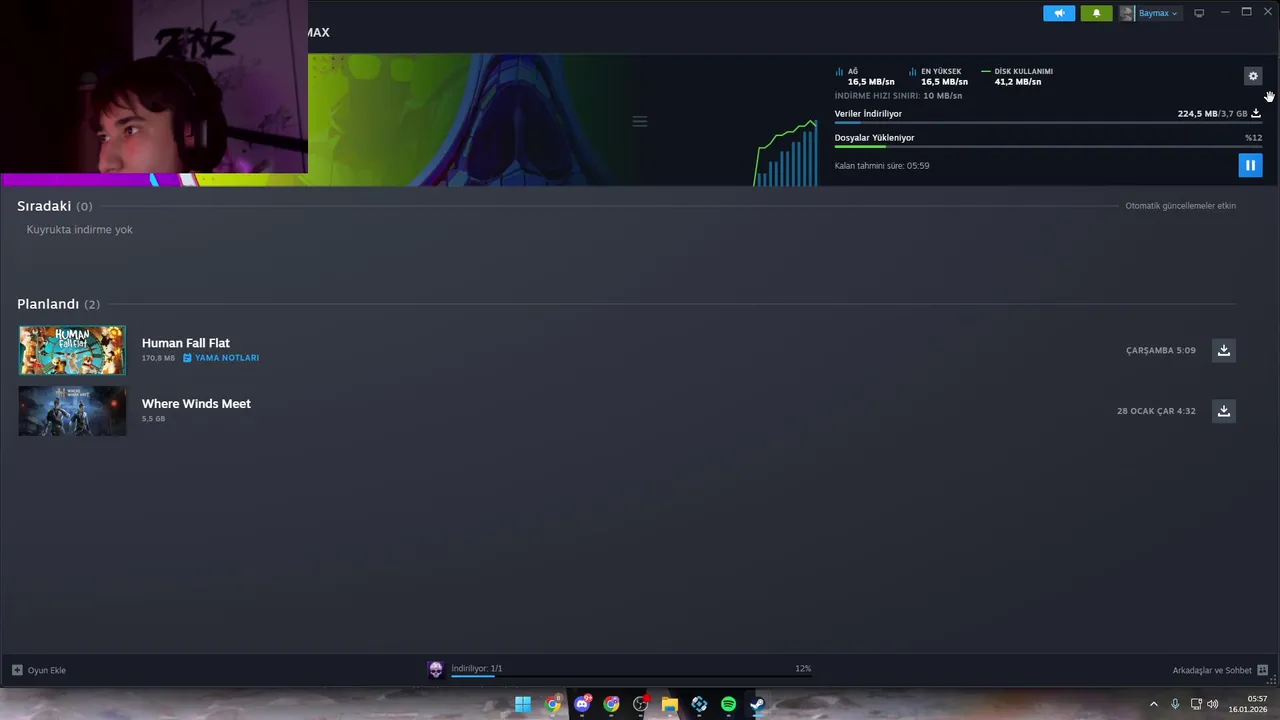The height and width of the screenshot is (720, 1280).
Task: Open download settings via the gear icon
Action: (x=1253, y=76)
